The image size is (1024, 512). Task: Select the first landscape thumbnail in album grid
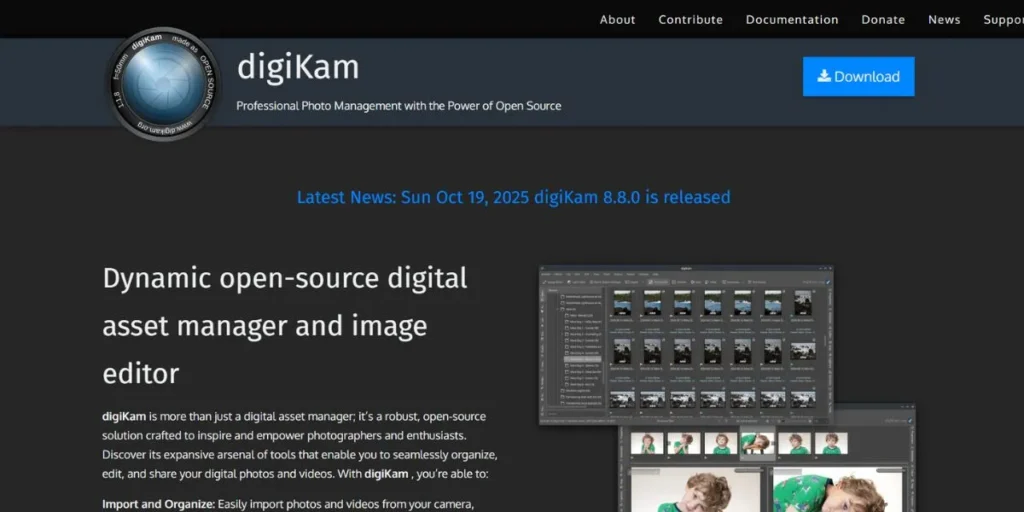click(x=622, y=304)
